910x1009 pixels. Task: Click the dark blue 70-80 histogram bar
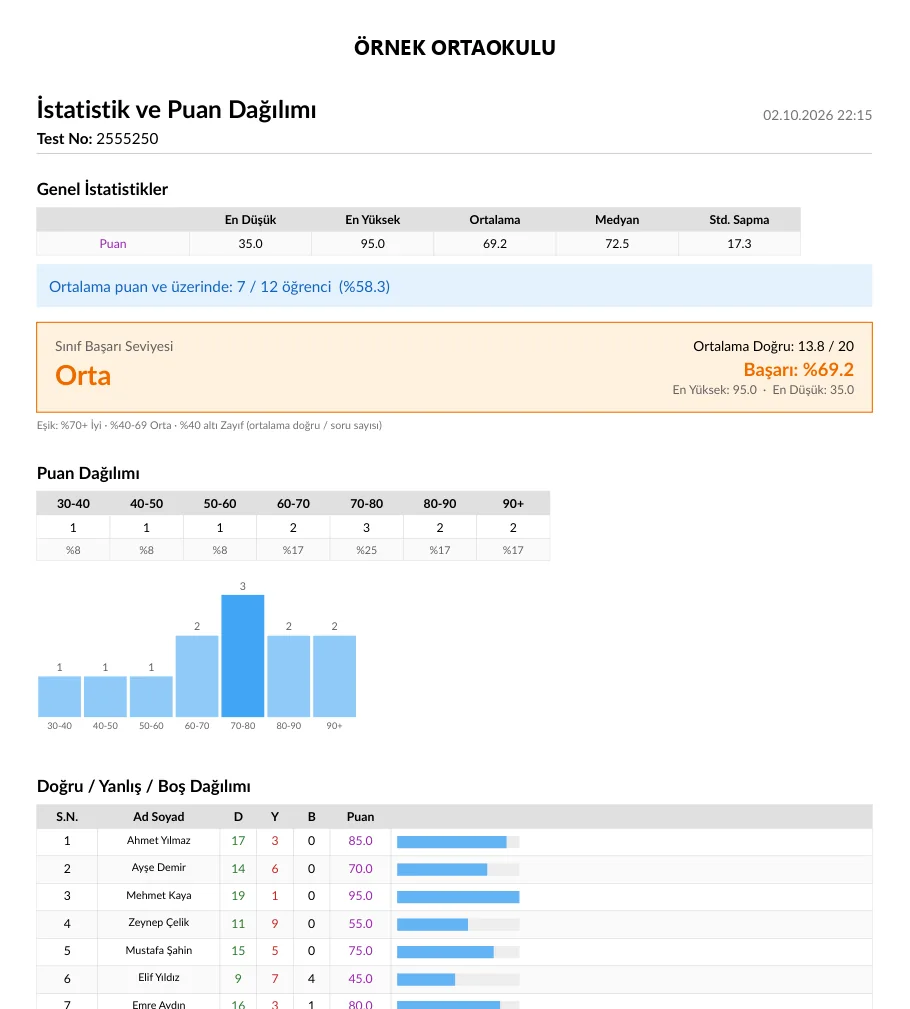243,656
